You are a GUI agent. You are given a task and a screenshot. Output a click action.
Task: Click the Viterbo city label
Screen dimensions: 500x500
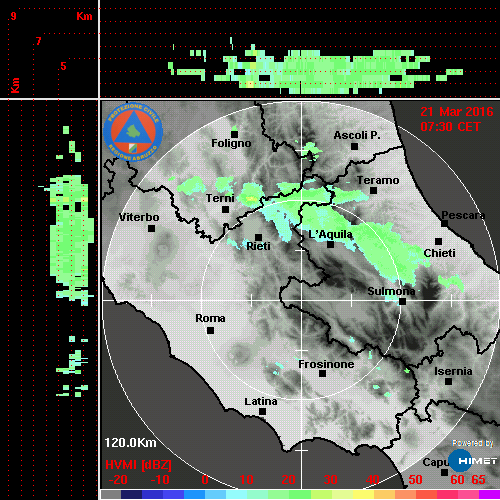point(139,217)
